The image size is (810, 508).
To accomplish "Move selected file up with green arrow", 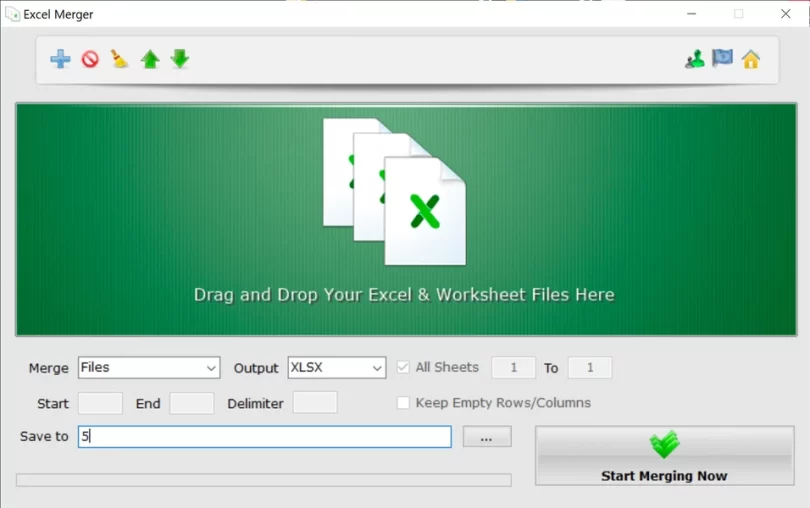I will [x=150, y=59].
